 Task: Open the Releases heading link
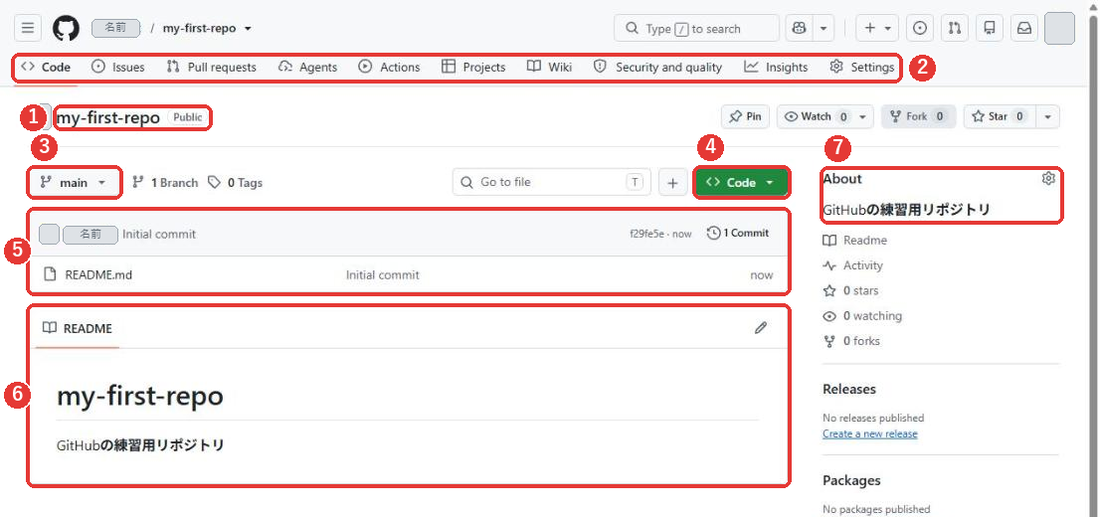[850, 389]
